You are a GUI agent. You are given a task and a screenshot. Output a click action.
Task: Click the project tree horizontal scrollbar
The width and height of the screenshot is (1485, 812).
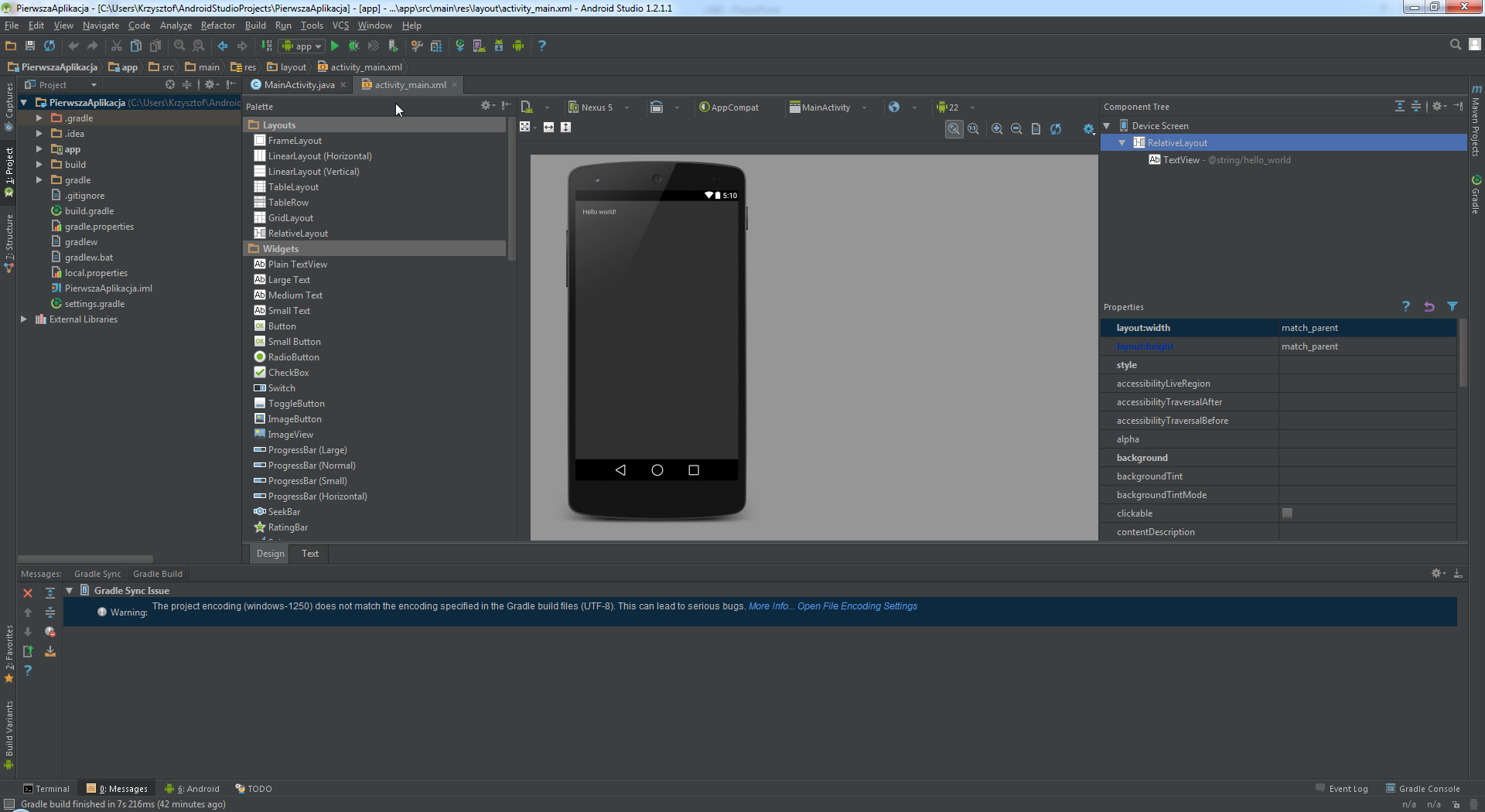[85, 558]
